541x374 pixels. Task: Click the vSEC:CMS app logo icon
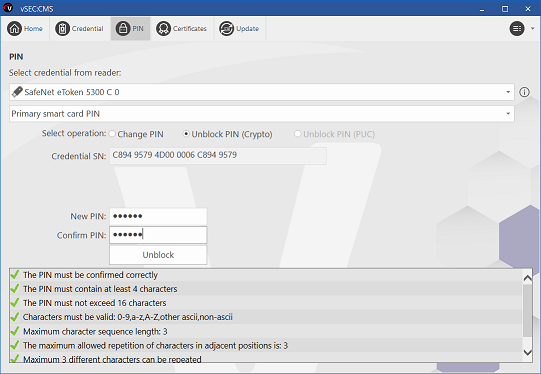pyautogui.click(x=8, y=8)
